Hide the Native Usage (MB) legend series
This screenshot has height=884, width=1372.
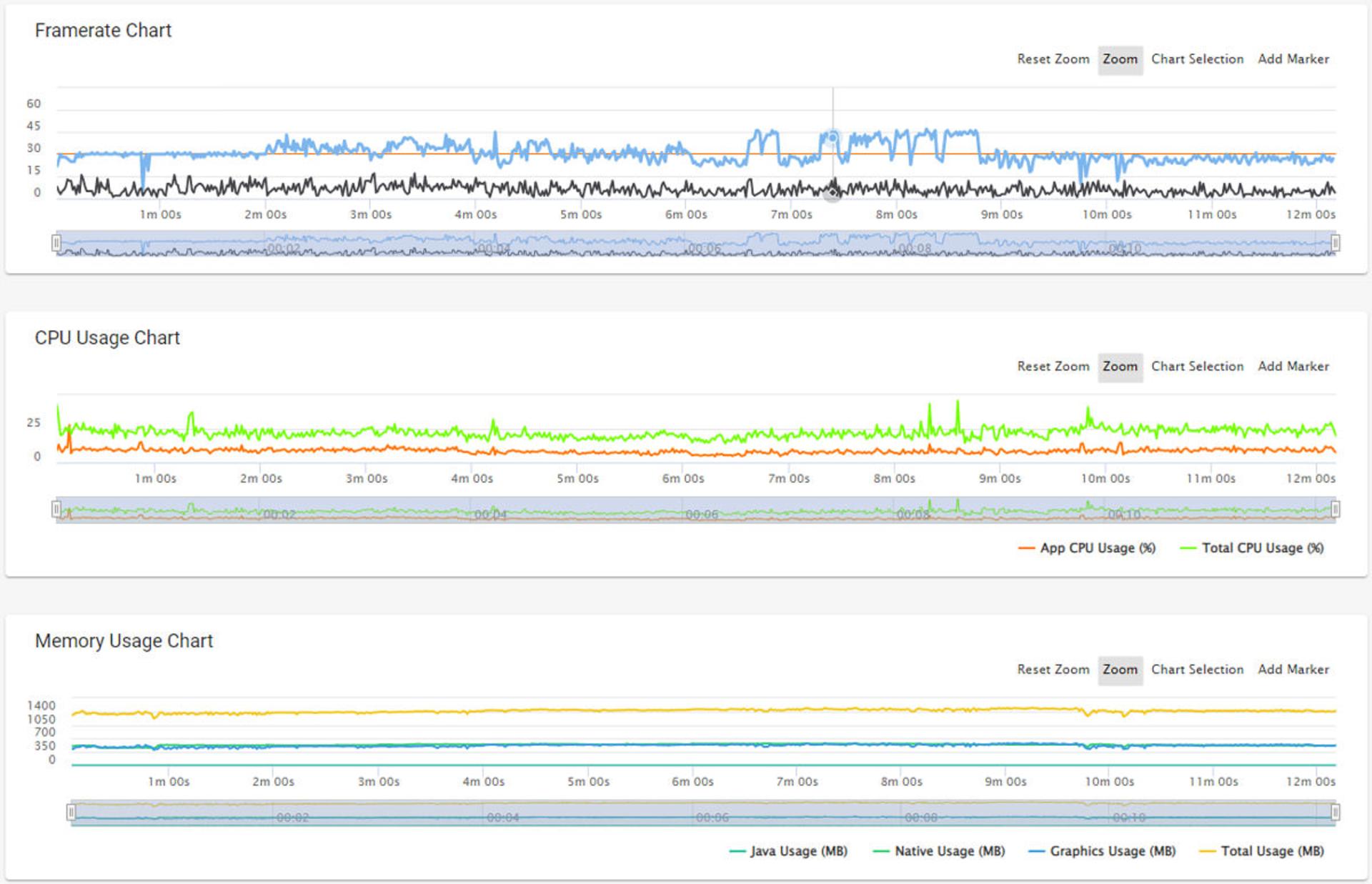coord(939,851)
